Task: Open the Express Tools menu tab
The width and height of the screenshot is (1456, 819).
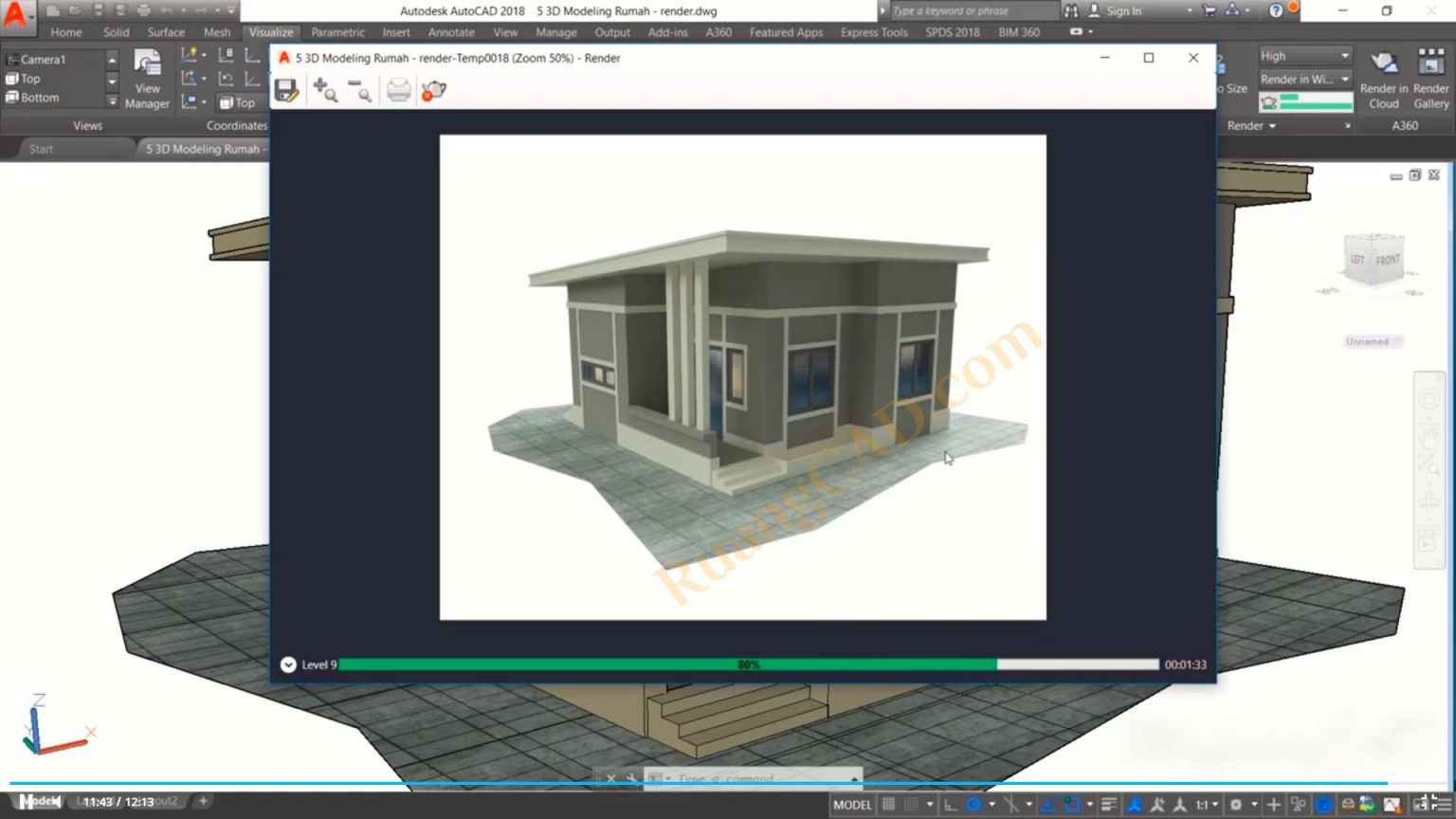Action: [872, 31]
